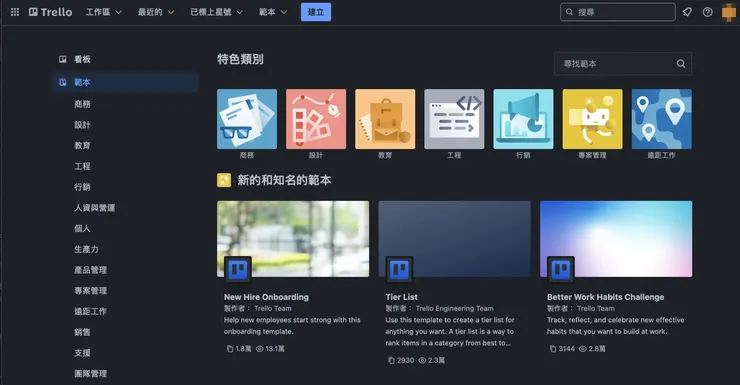The width and height of the screenshot is (740, 385).
Task: Select 行銷 in the sidebar list
Action: [x=82, y=187]
